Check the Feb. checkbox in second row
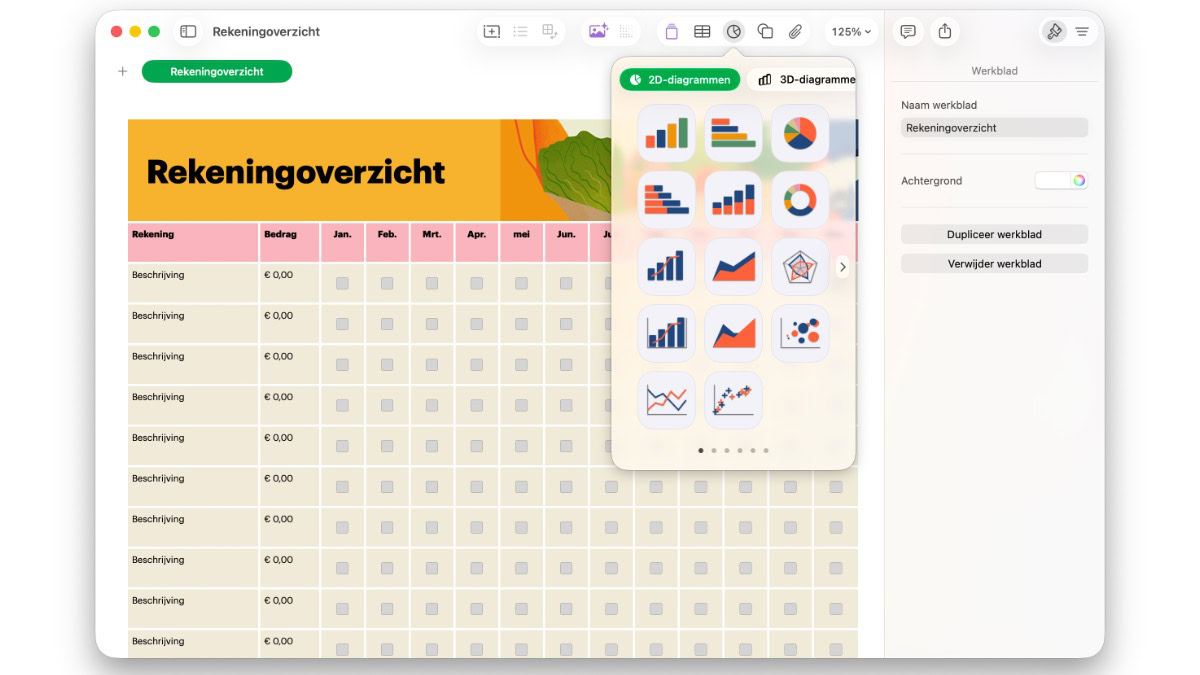The width and height of the screenshot is (1200, 675). point(387,324)
